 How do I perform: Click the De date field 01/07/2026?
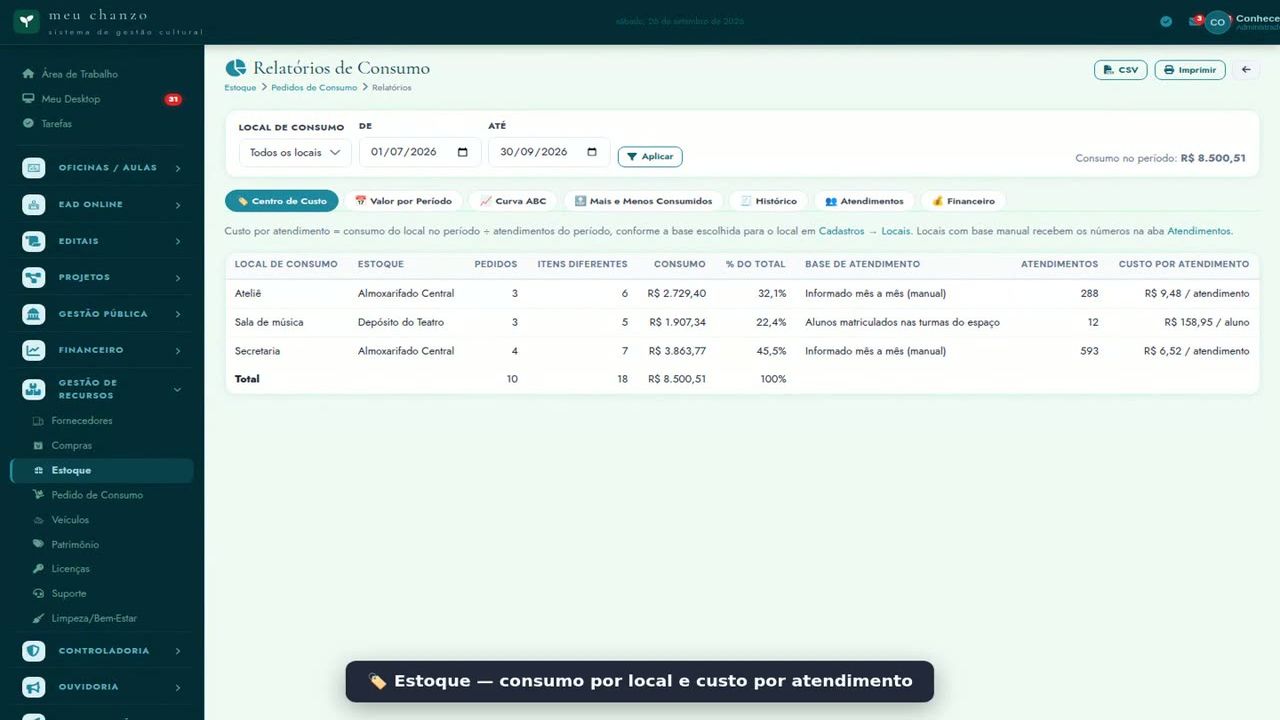click(420, 152)
